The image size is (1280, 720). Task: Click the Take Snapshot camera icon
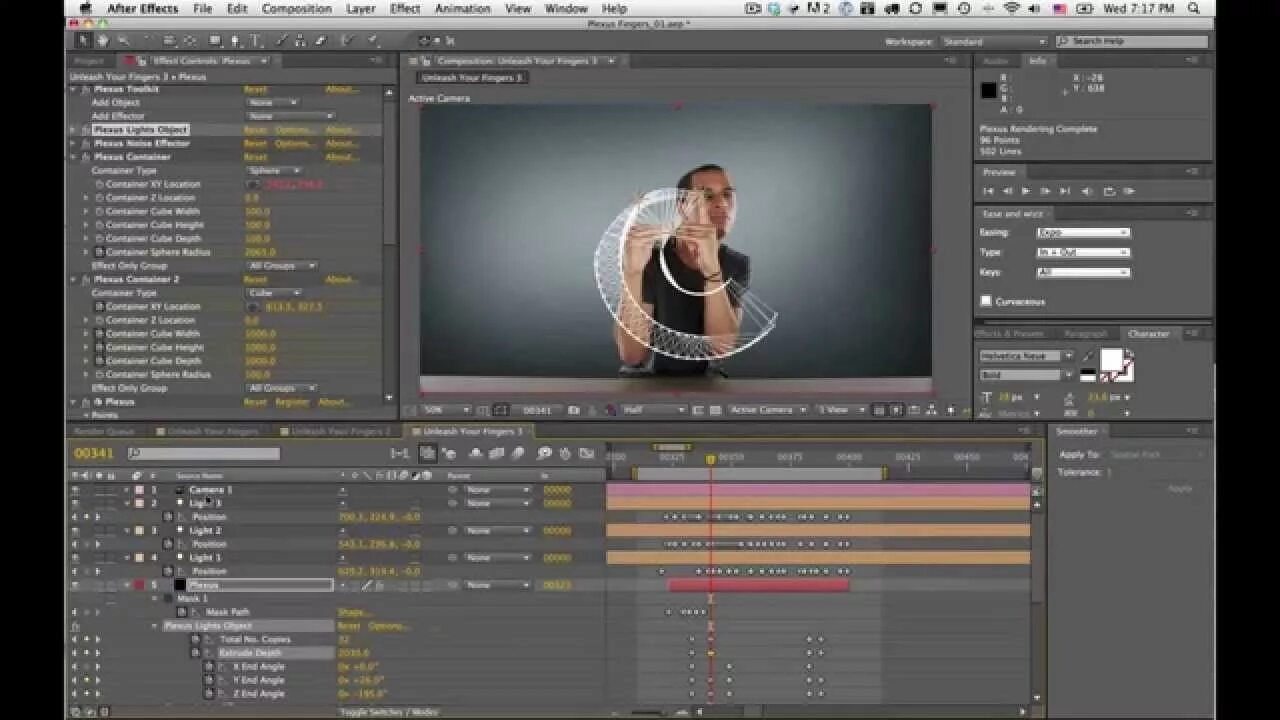tap(573, 410)
